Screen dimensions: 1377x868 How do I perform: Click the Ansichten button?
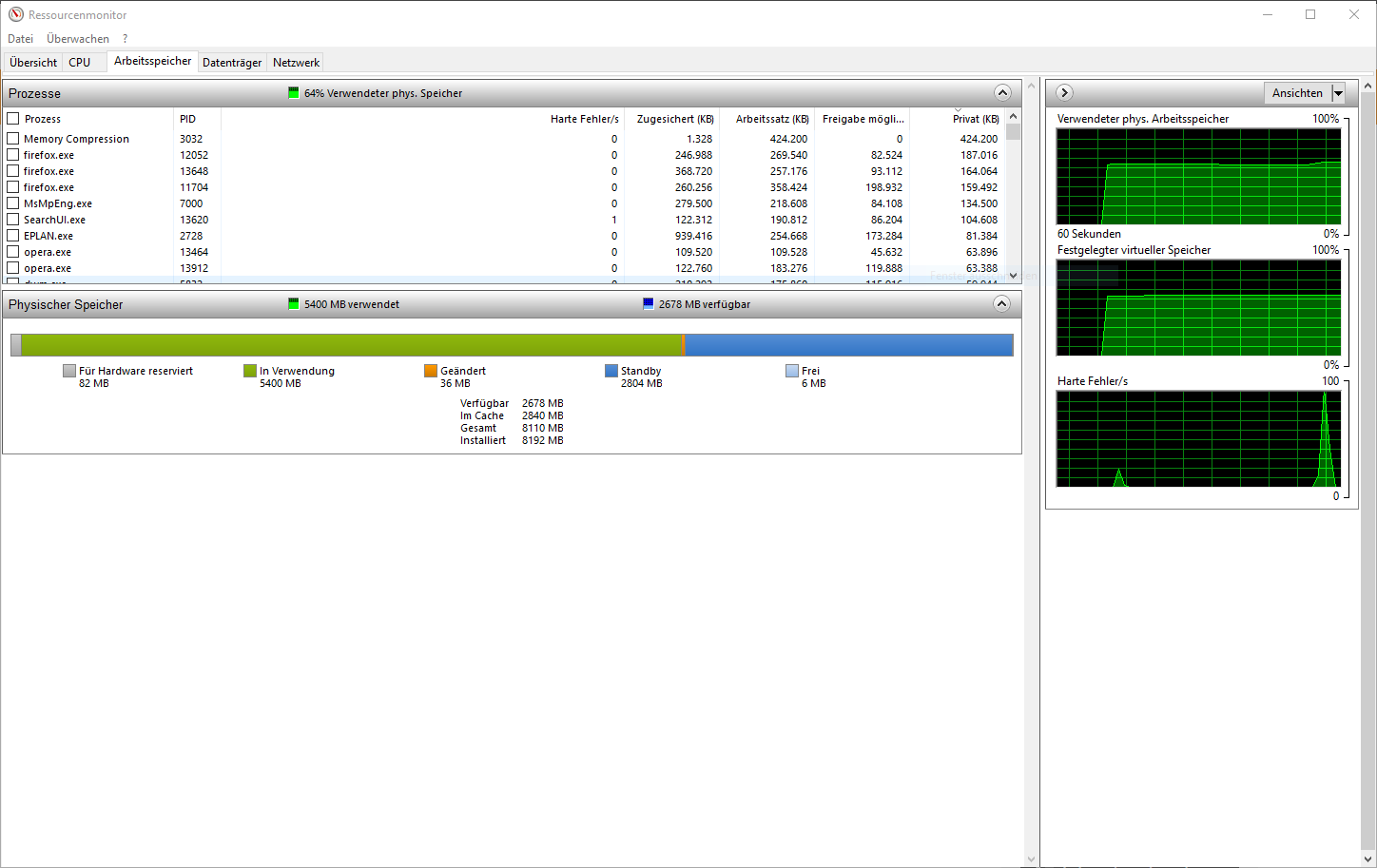(x=1297, y=92)
